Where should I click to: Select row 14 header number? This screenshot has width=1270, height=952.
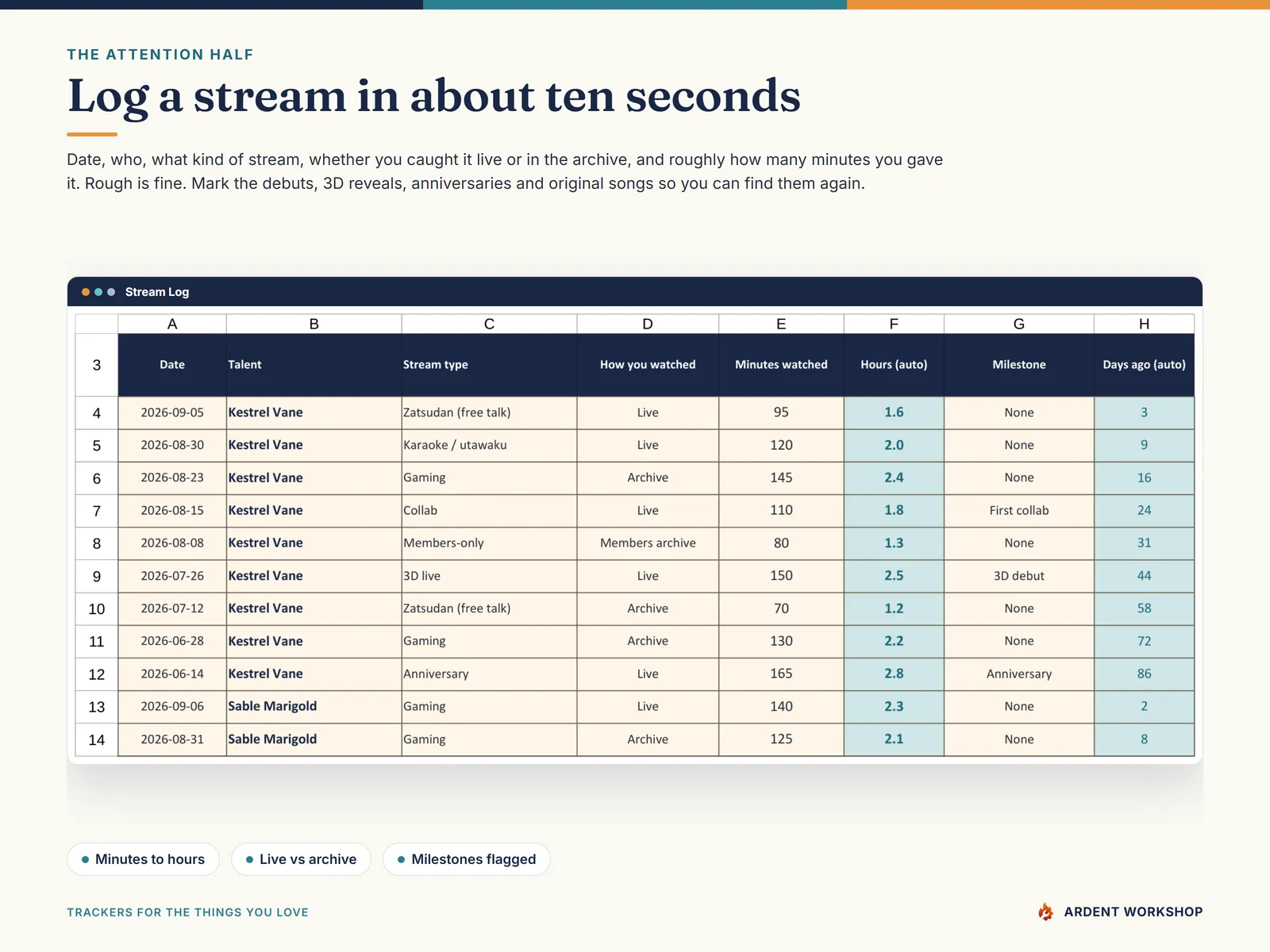pyautogui.click(x=97, y=739)
